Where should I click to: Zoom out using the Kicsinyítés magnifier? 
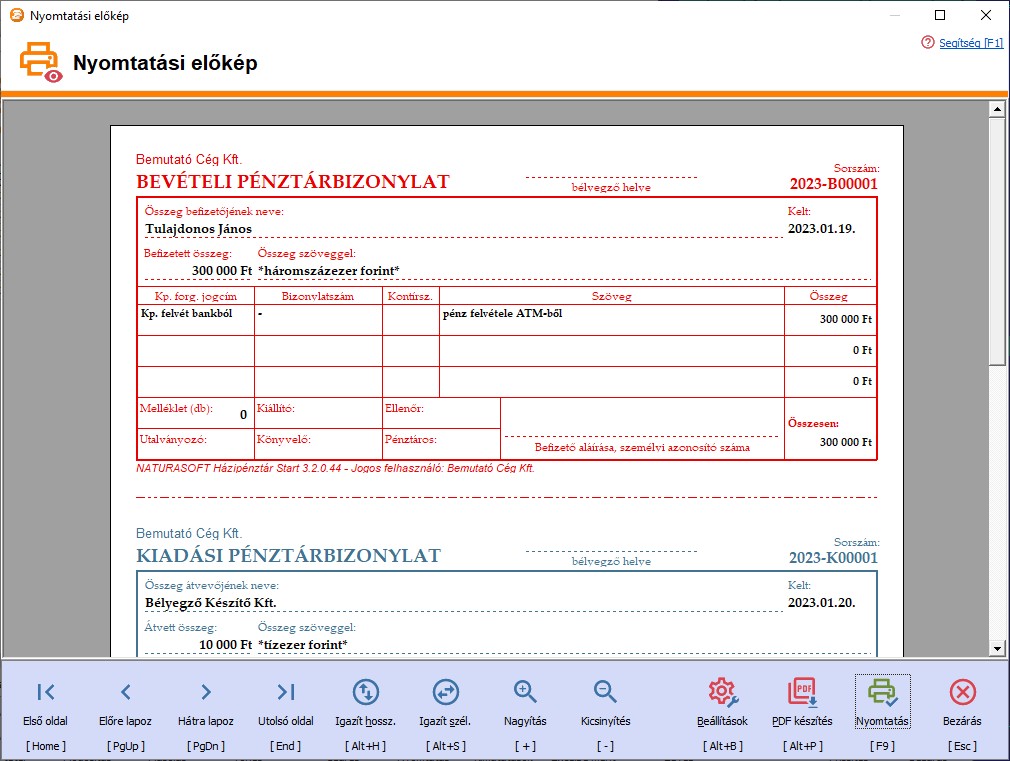point(604,692)
